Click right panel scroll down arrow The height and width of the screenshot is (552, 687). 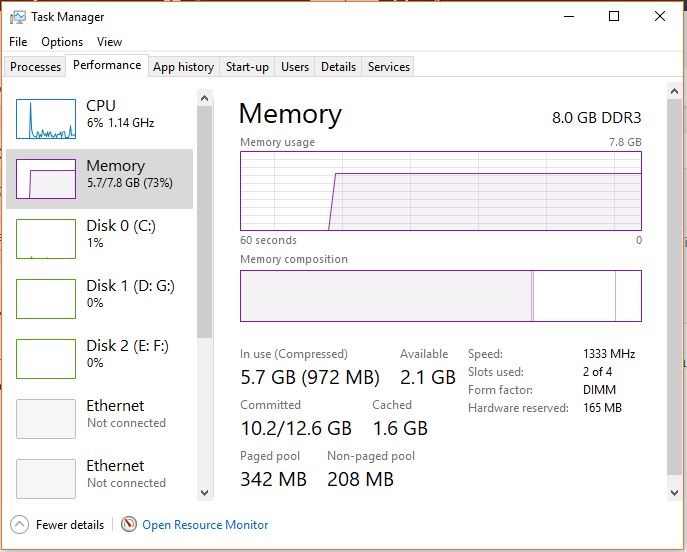tap(674, 493)
